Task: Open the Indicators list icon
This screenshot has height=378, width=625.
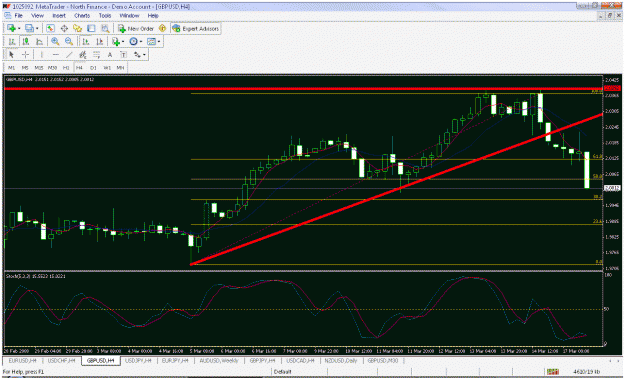Action: tap(116, 41)
